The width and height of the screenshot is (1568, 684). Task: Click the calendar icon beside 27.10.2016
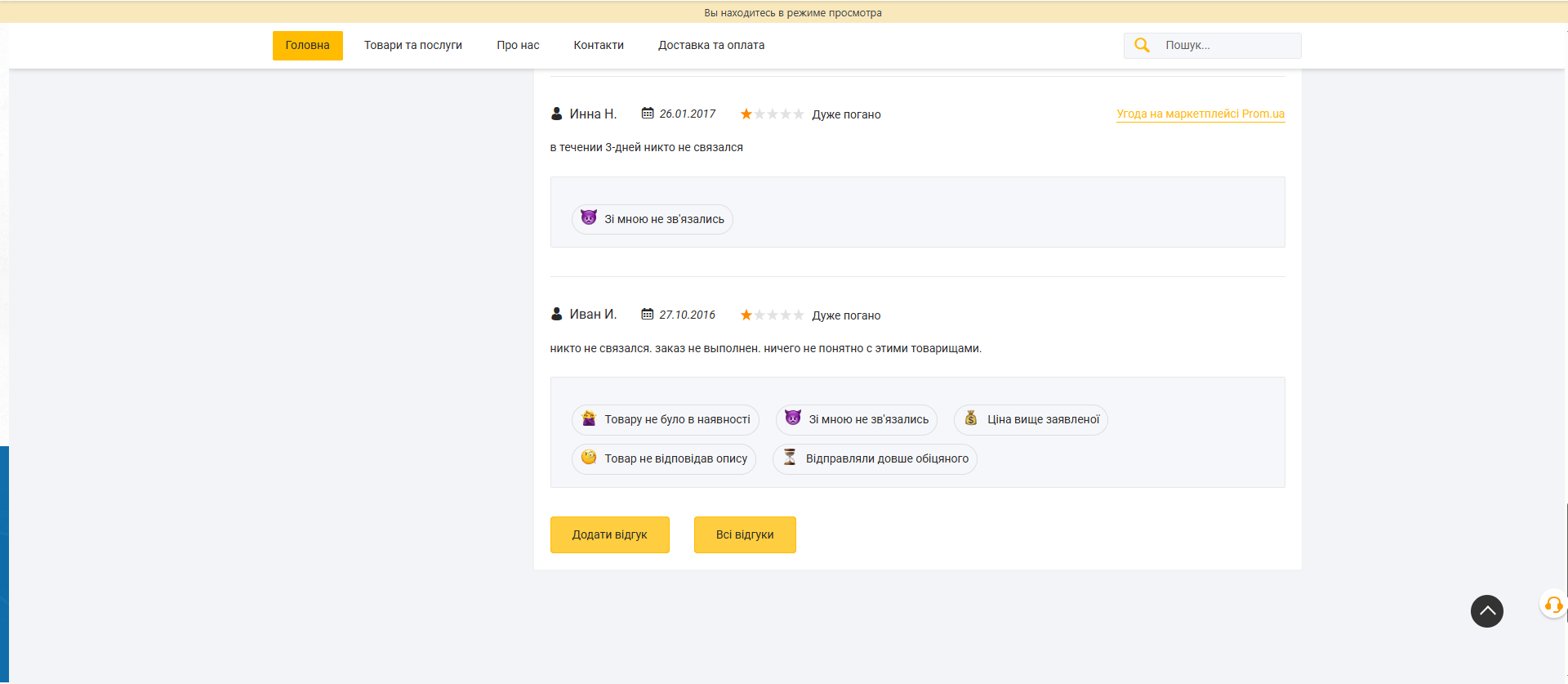[x=648, y=315]
